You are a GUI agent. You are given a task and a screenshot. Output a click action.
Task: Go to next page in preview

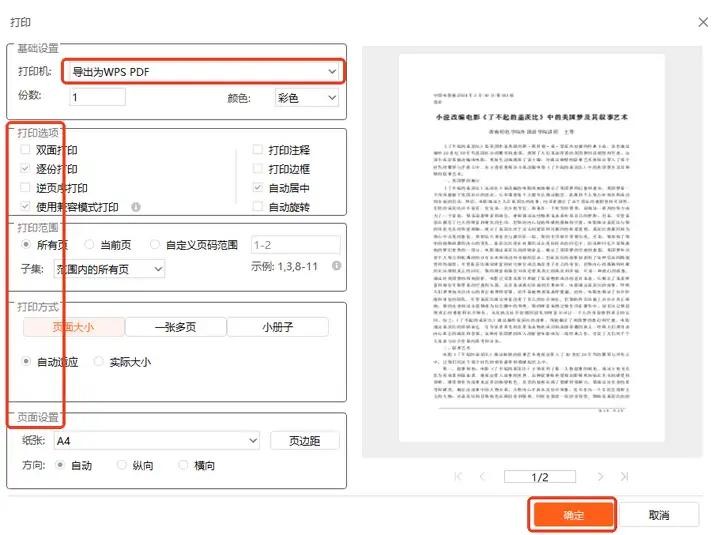click(x=600, y=477)
